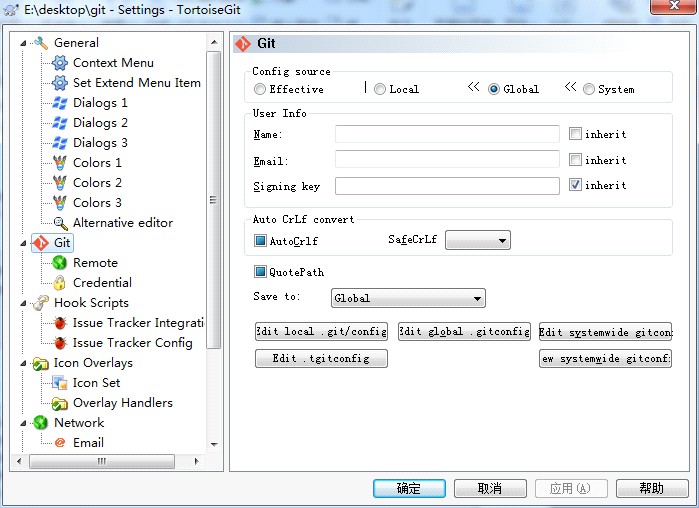Open the Overlay Handlers settings page

click(123, 403)
